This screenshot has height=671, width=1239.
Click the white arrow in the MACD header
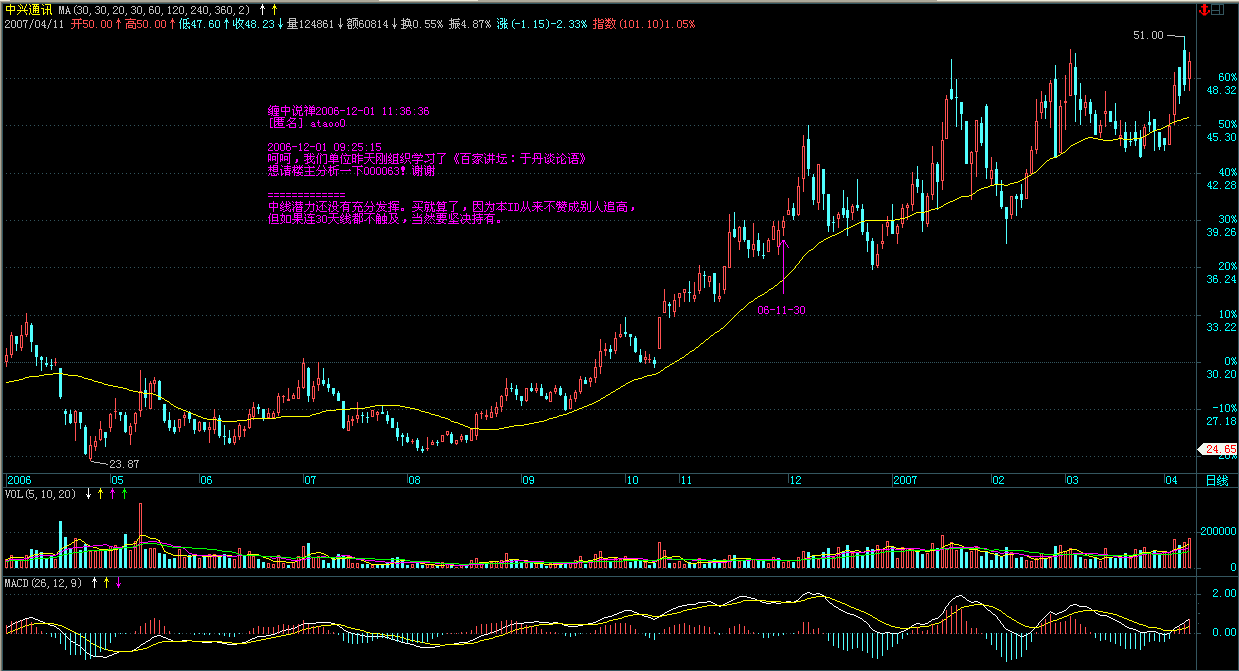(94, 582)
